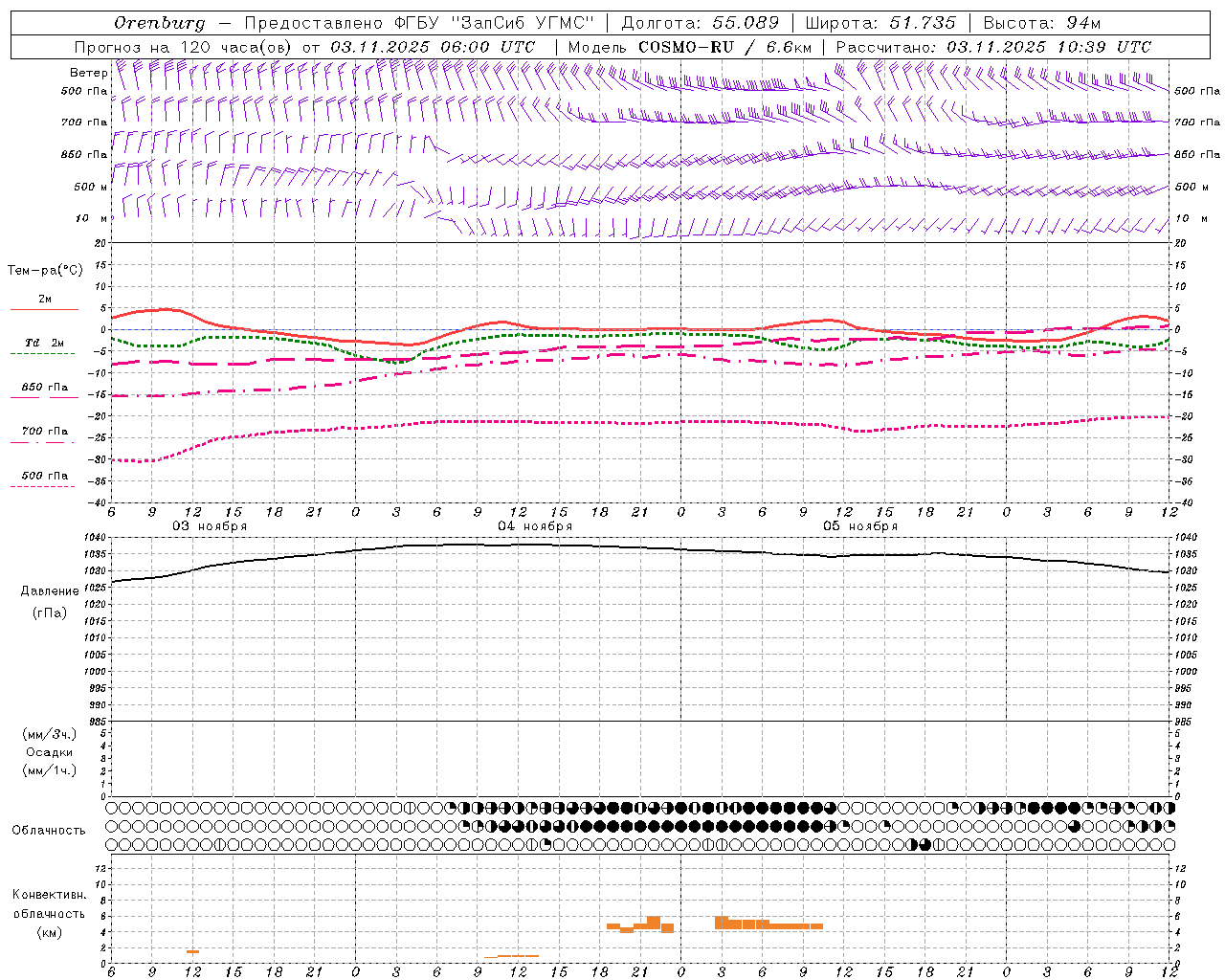
Task: Click the 05 ноября date label
Action: click(860, 526)
